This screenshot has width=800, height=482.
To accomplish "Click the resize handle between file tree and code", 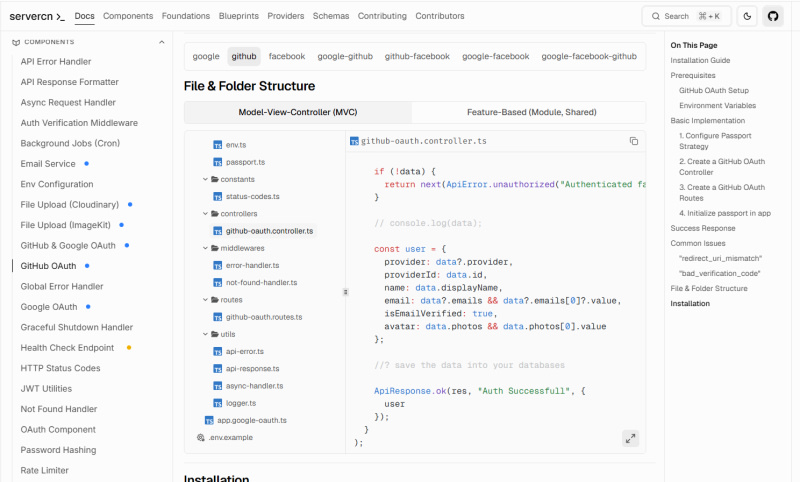I will tap(345, 292).
